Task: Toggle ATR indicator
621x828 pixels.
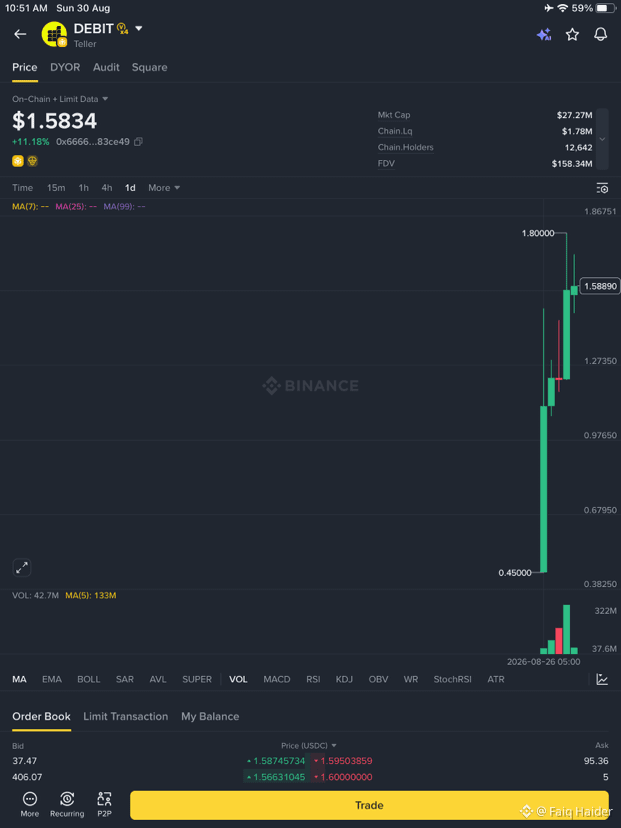Action: (x=496, y=680)
